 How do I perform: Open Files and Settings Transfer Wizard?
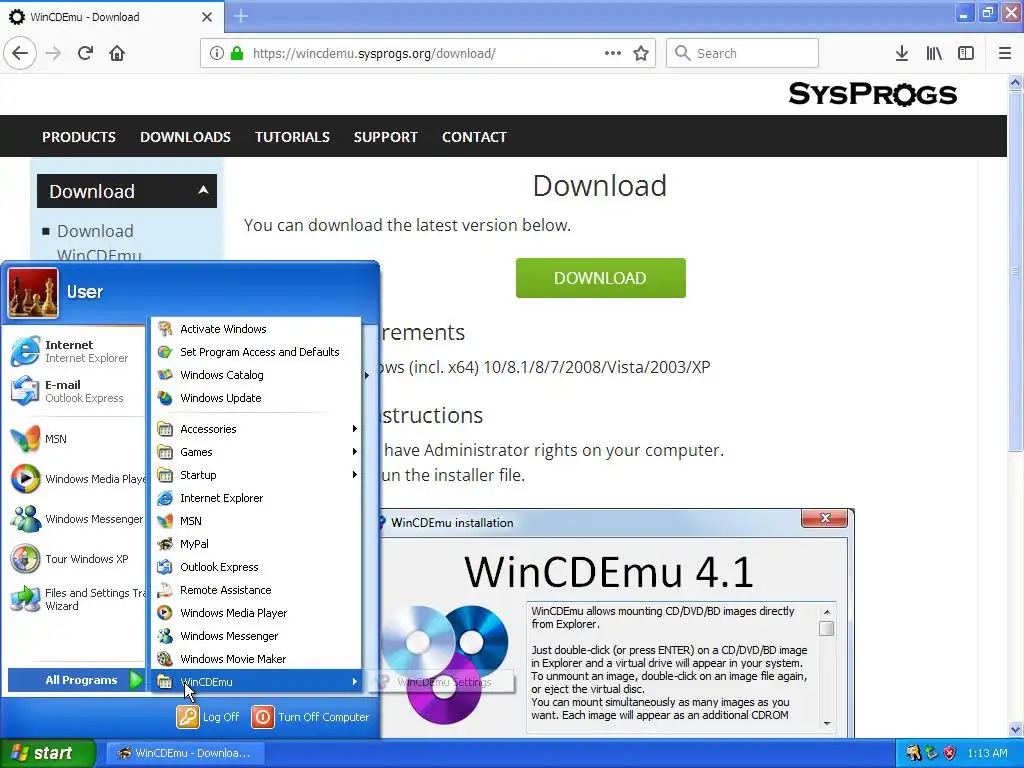(x=25, y=599)
